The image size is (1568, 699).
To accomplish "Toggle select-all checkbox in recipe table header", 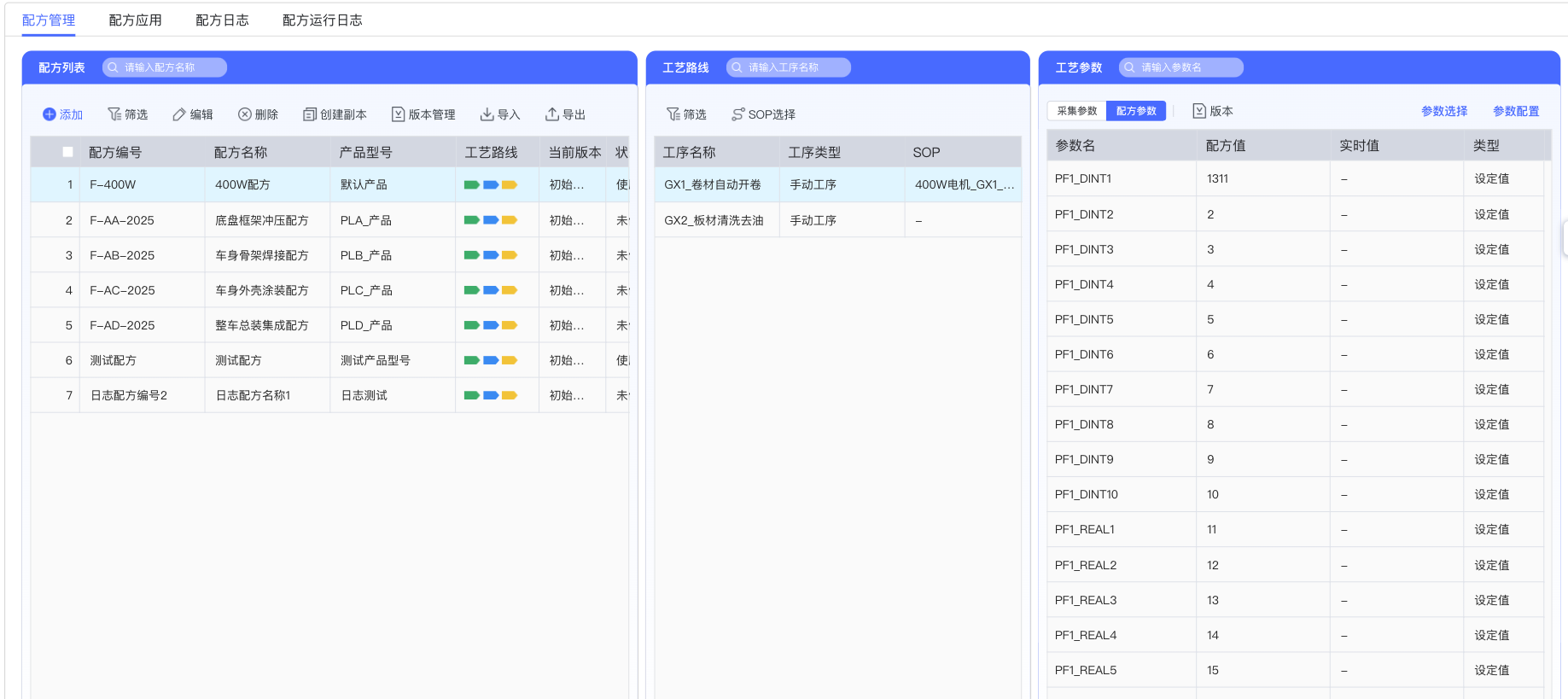I will [67, 152].
